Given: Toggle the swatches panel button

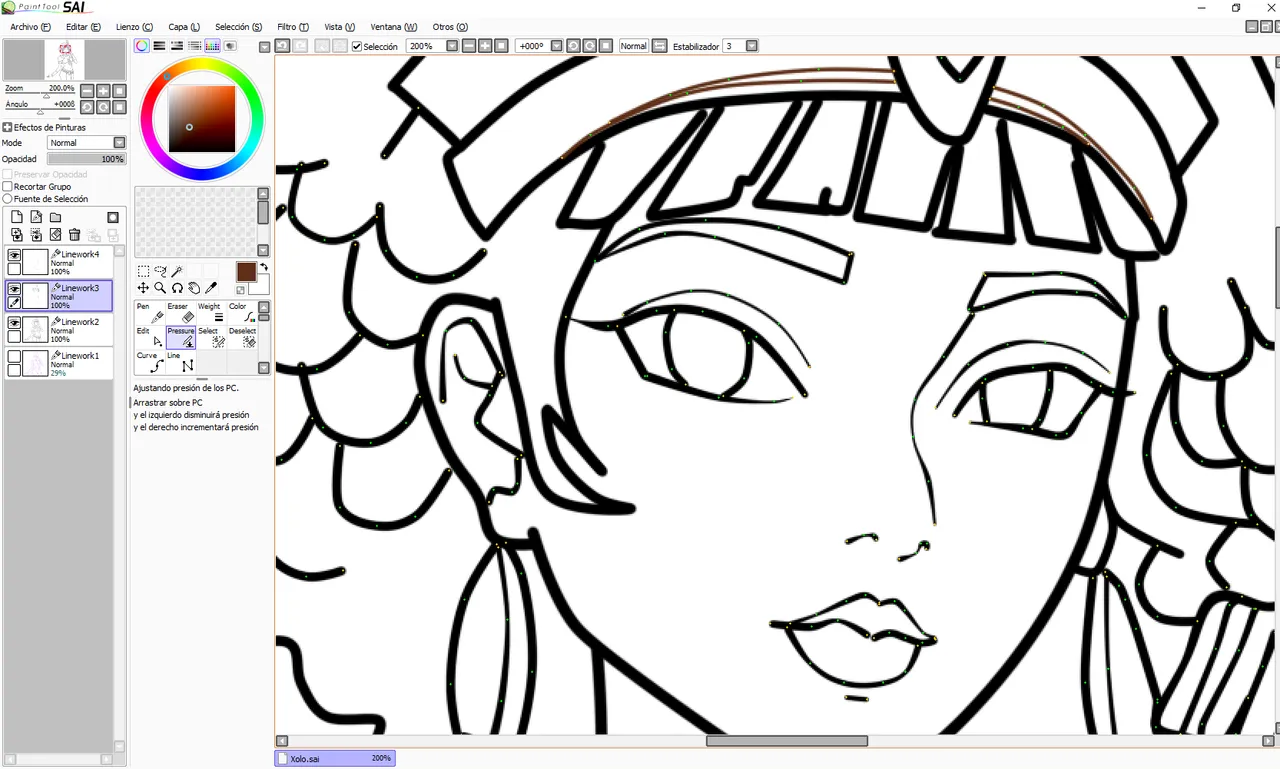Looking at the screenshot, I should (x=212, y=46).
